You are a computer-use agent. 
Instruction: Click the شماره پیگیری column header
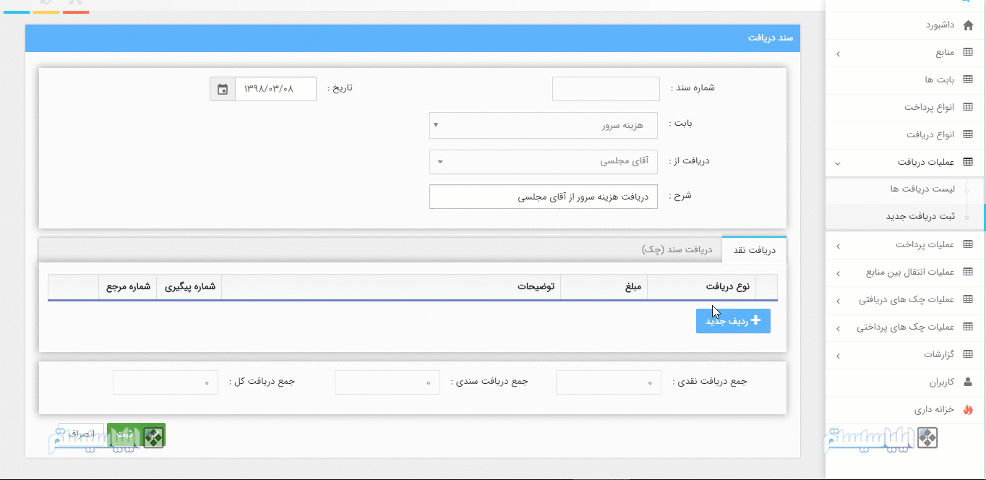[x=190, y=287]
